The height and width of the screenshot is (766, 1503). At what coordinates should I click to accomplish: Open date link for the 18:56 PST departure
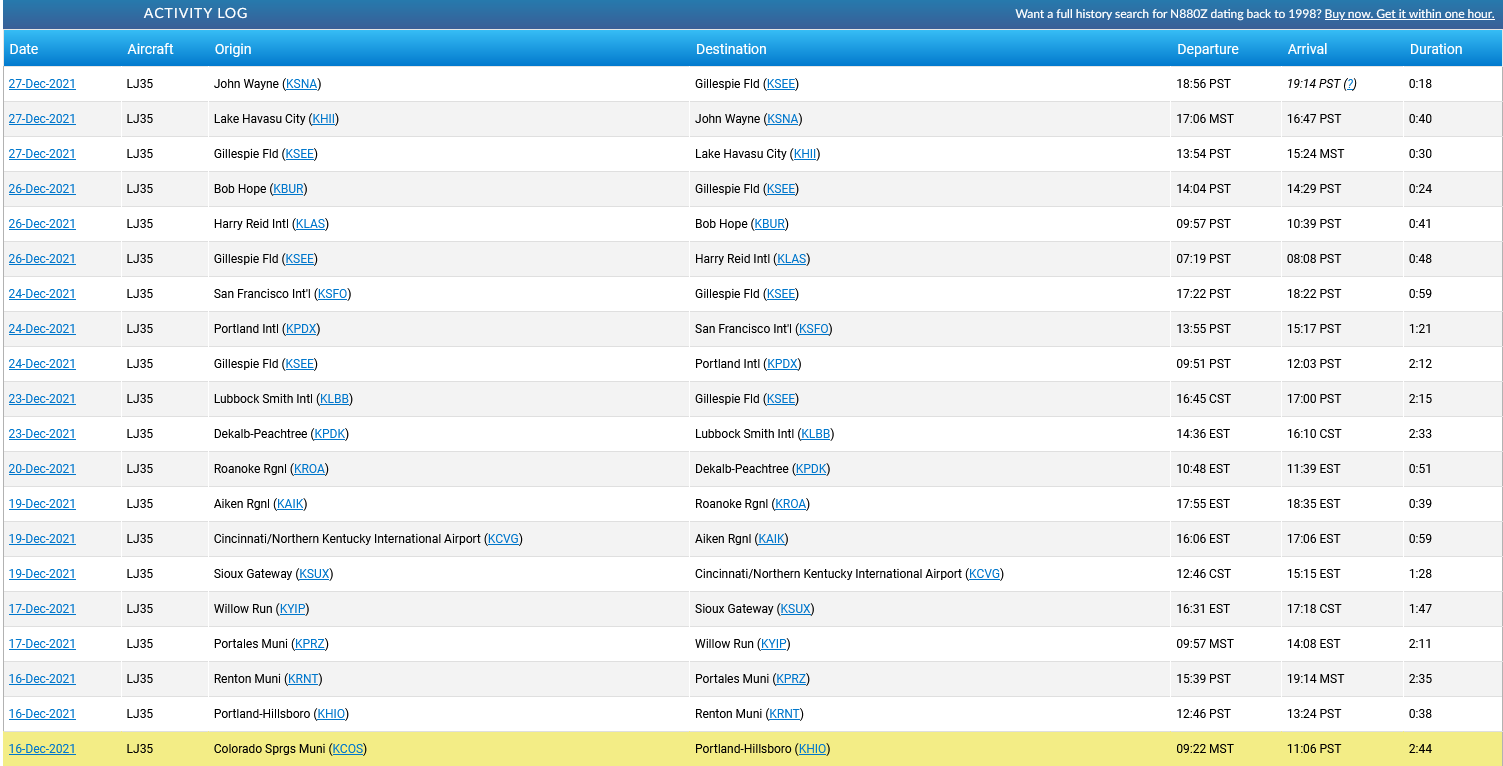pos(42,84)
